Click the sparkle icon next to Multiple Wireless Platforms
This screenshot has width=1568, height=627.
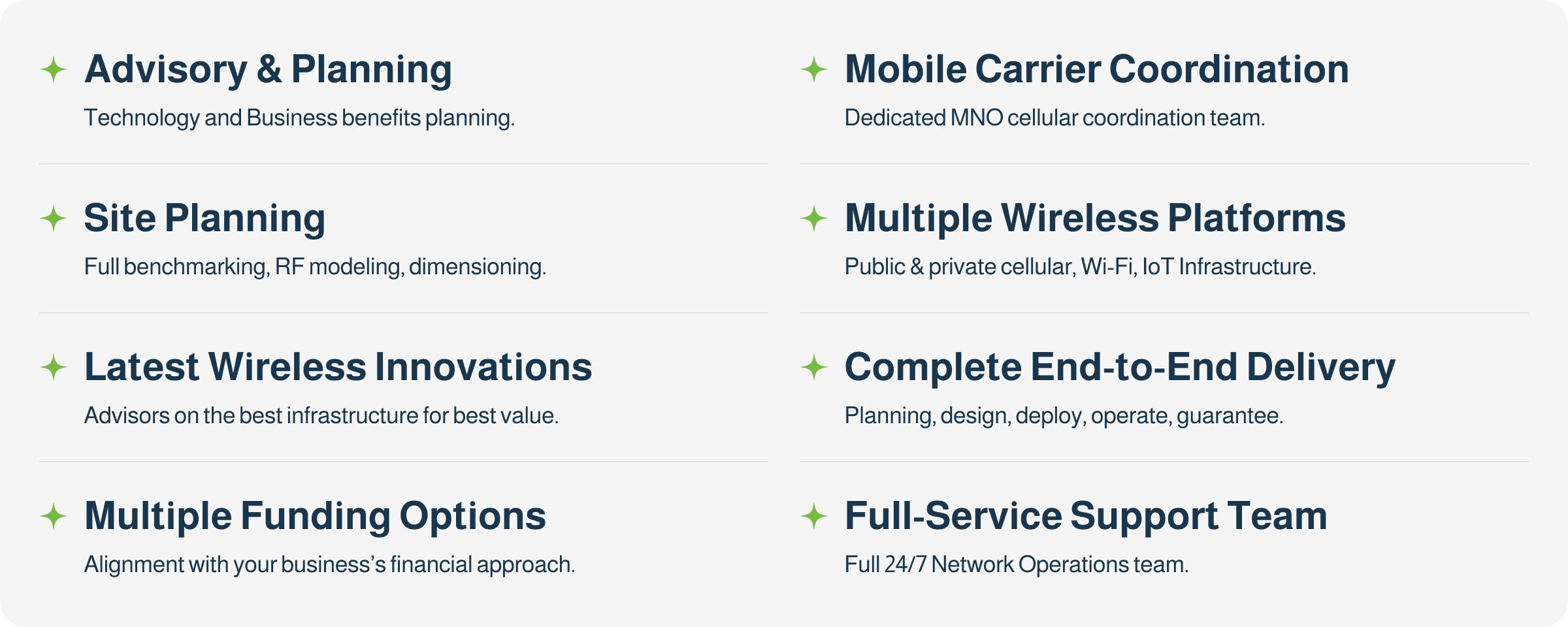point(814,218)
